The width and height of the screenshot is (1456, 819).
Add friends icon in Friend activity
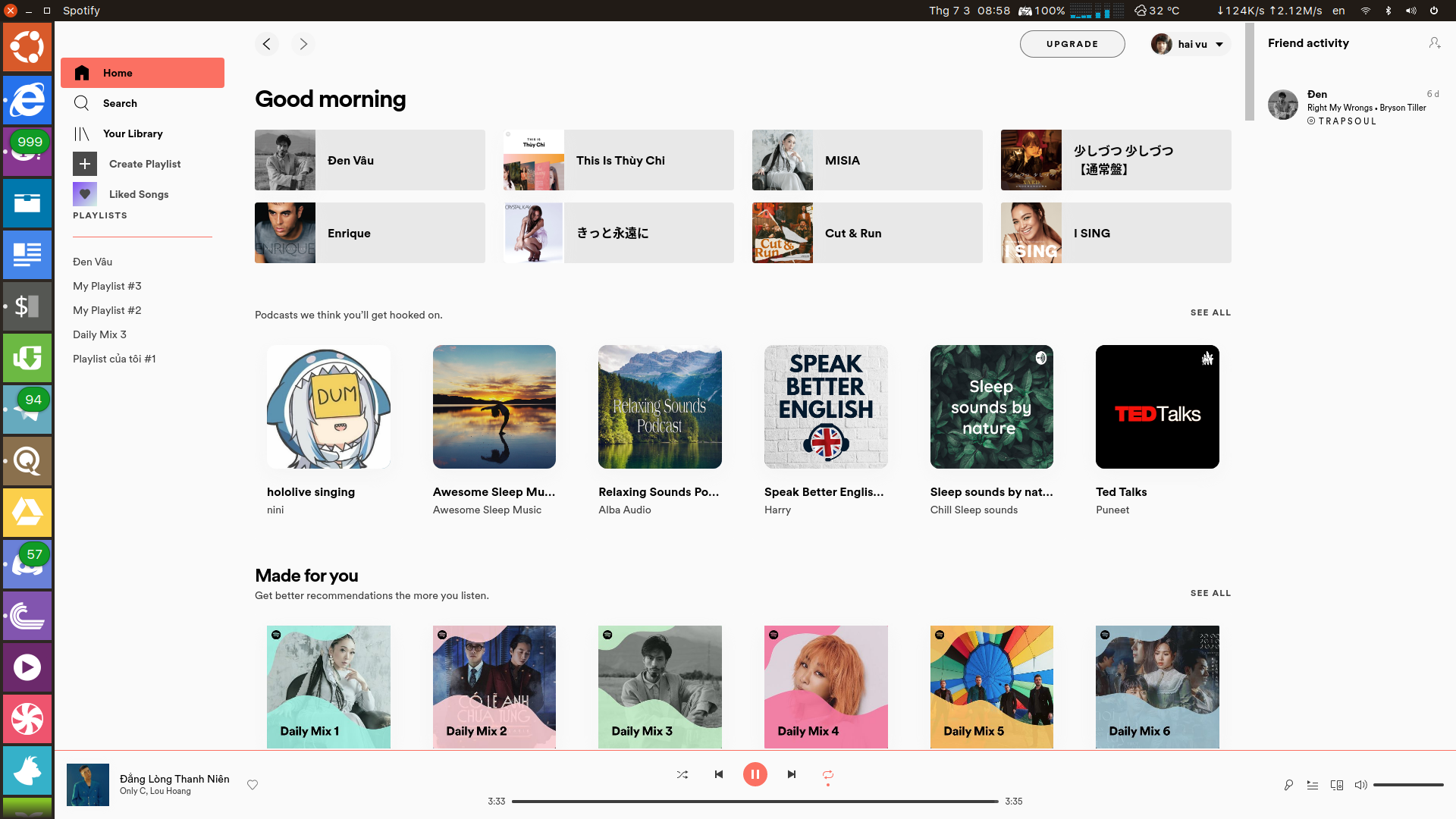coord(1434,43)
